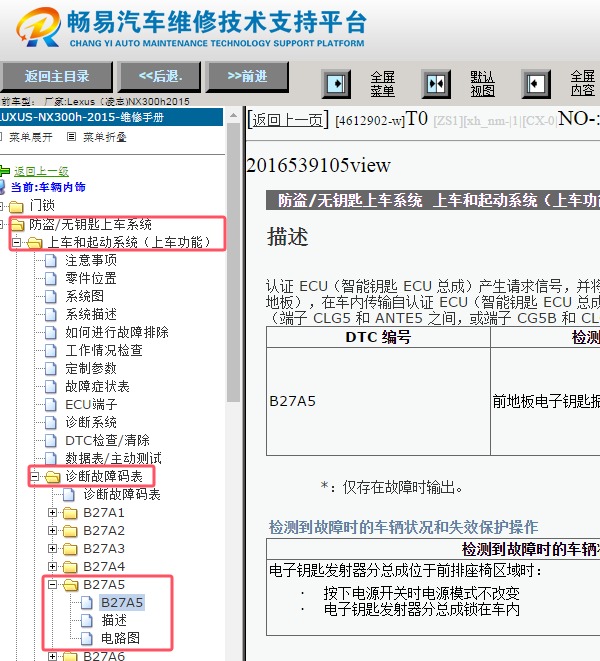The image size is (600, 661).
Task: Expand the B27A6 tree node
Action: click(x=52, y=656)
